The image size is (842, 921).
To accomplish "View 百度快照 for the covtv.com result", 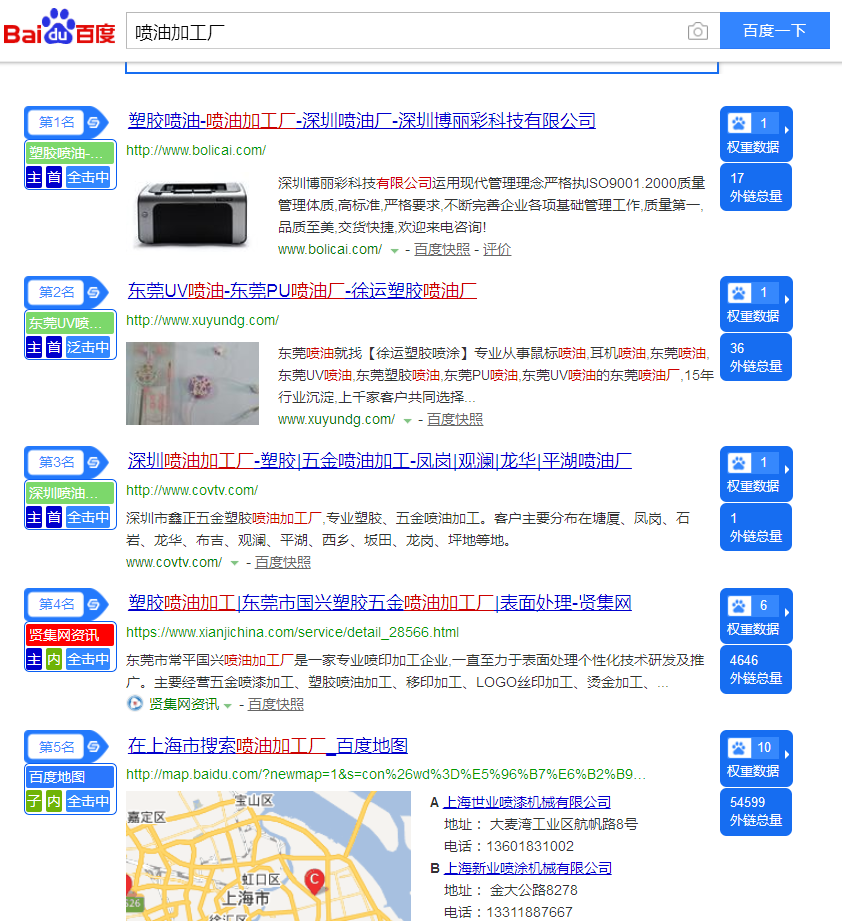I will point(282,562).
